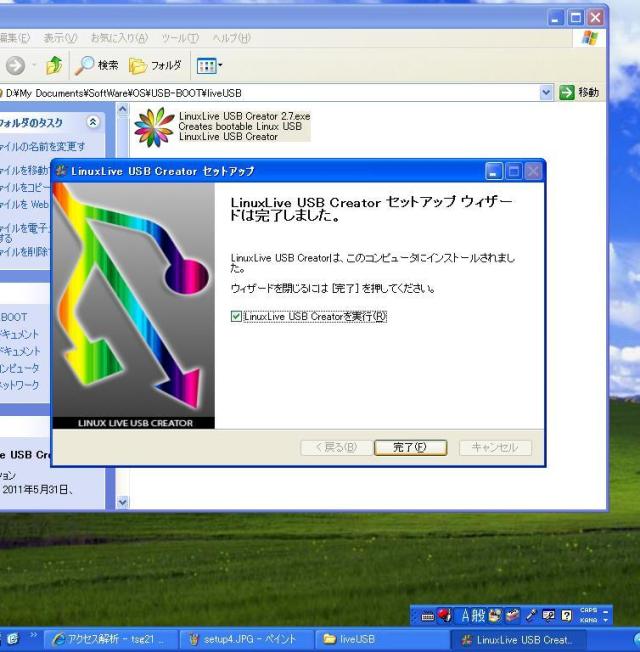Toggle the CAPS indicator on language bar
Image resolution: width=640 pixels, height=652 pixels.
(587, 610)
